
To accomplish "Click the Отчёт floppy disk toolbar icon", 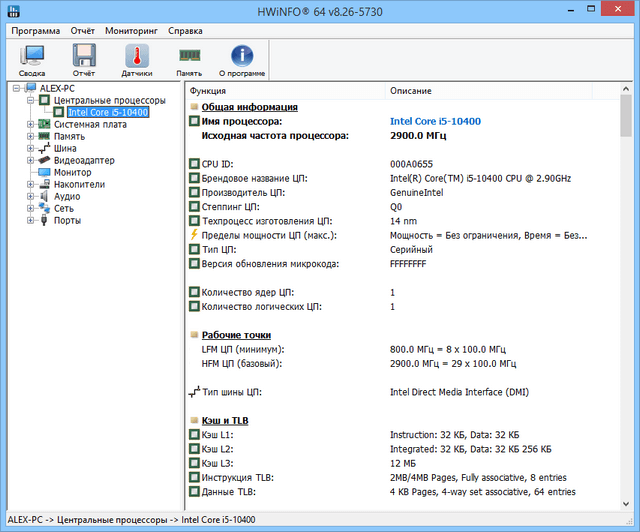I will pos(84,60).
